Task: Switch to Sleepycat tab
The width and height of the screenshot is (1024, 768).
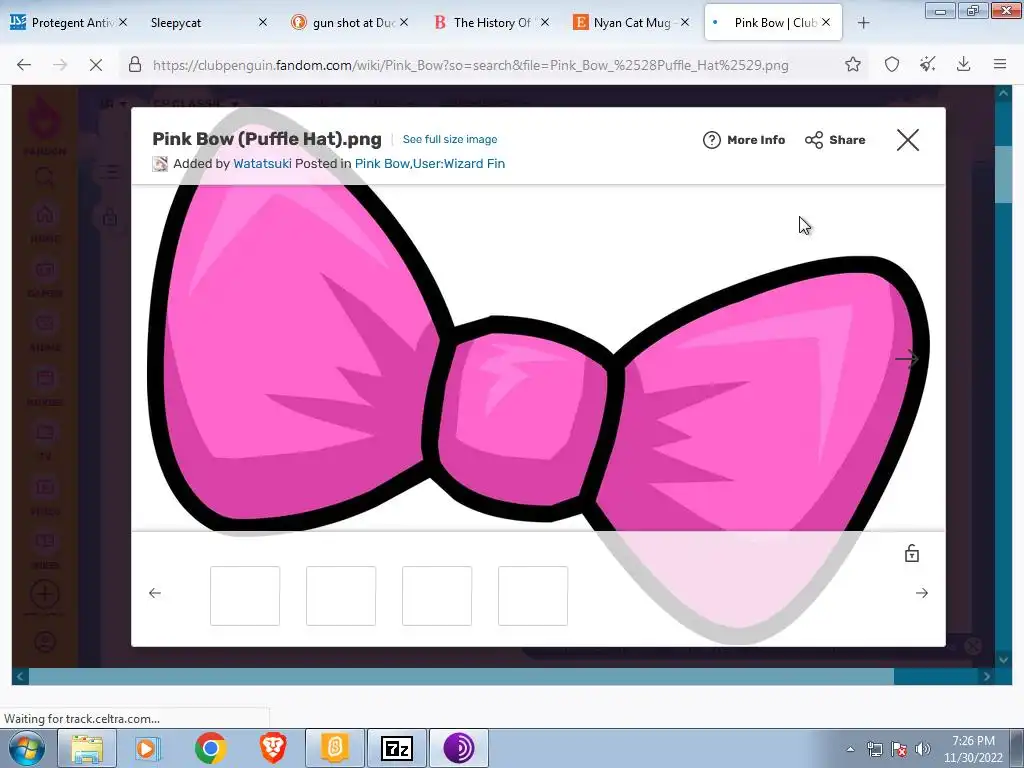Action: coord(196,22)
